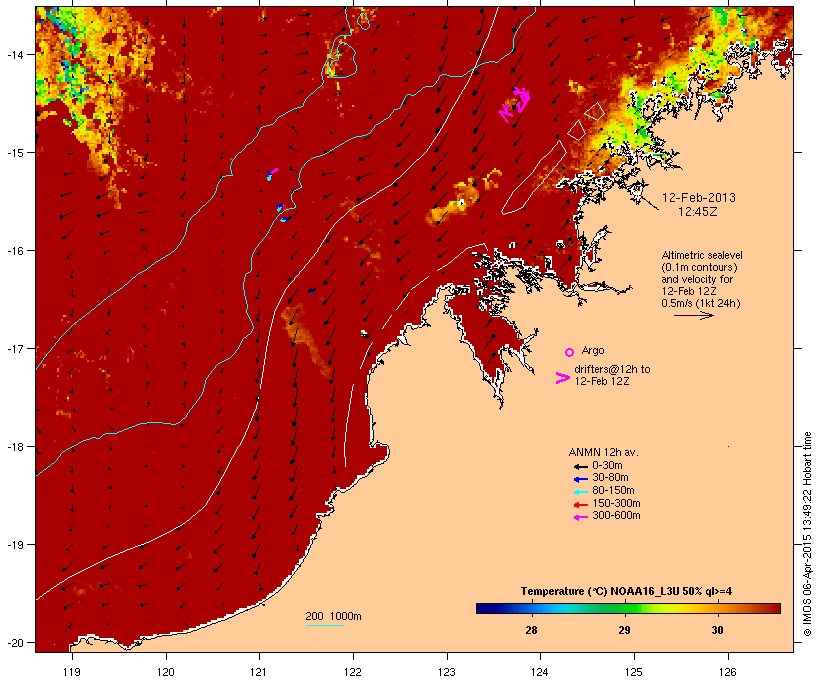
Task: Click latitude axis label -19
Action: point(14,545)
